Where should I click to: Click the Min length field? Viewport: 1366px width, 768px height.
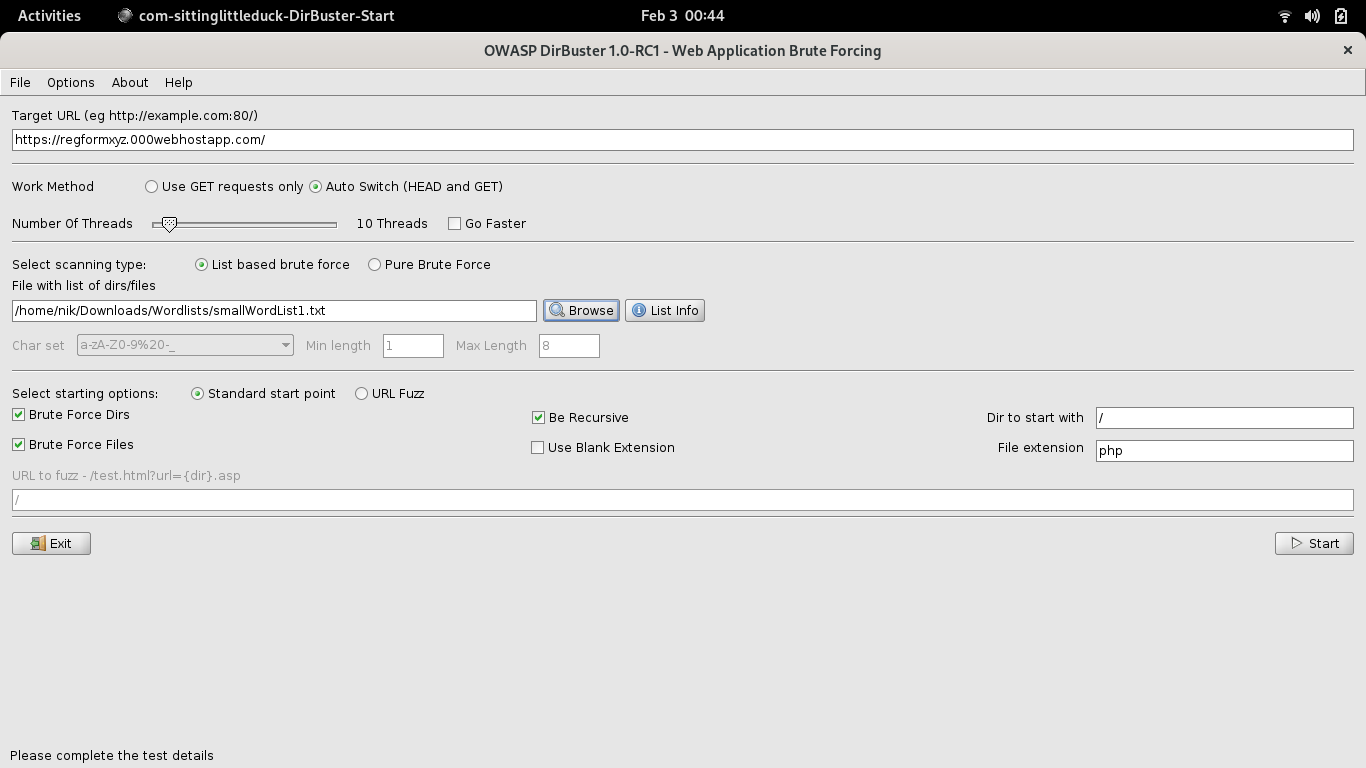(413, 346)
